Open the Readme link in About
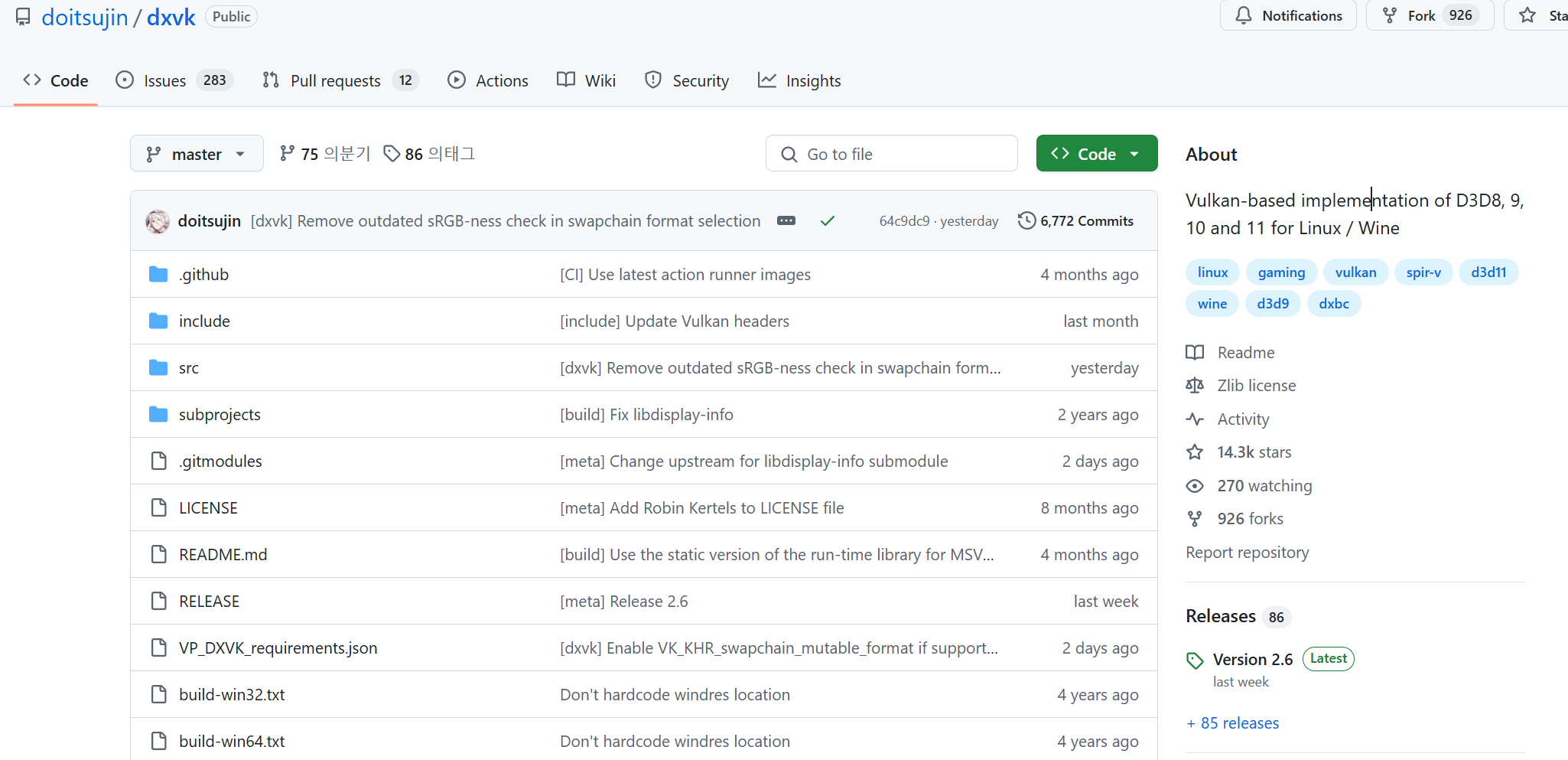Image resolution: width=1568 pixels, height=760 pixels. [x=1230, y=353]
